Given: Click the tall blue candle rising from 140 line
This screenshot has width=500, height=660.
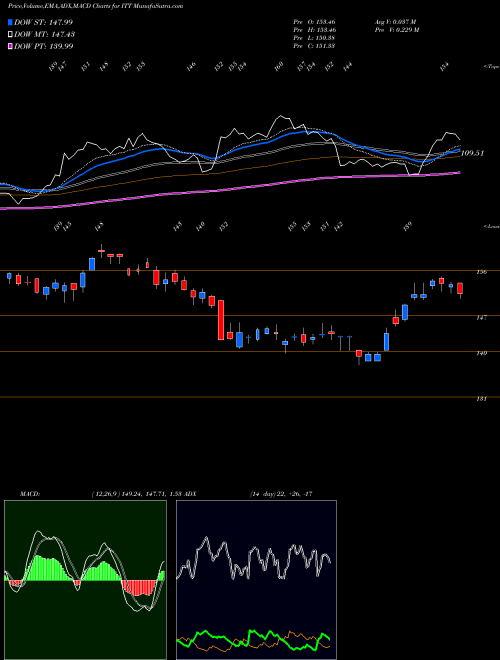Looking at the screenshot, I should point(386,342).
